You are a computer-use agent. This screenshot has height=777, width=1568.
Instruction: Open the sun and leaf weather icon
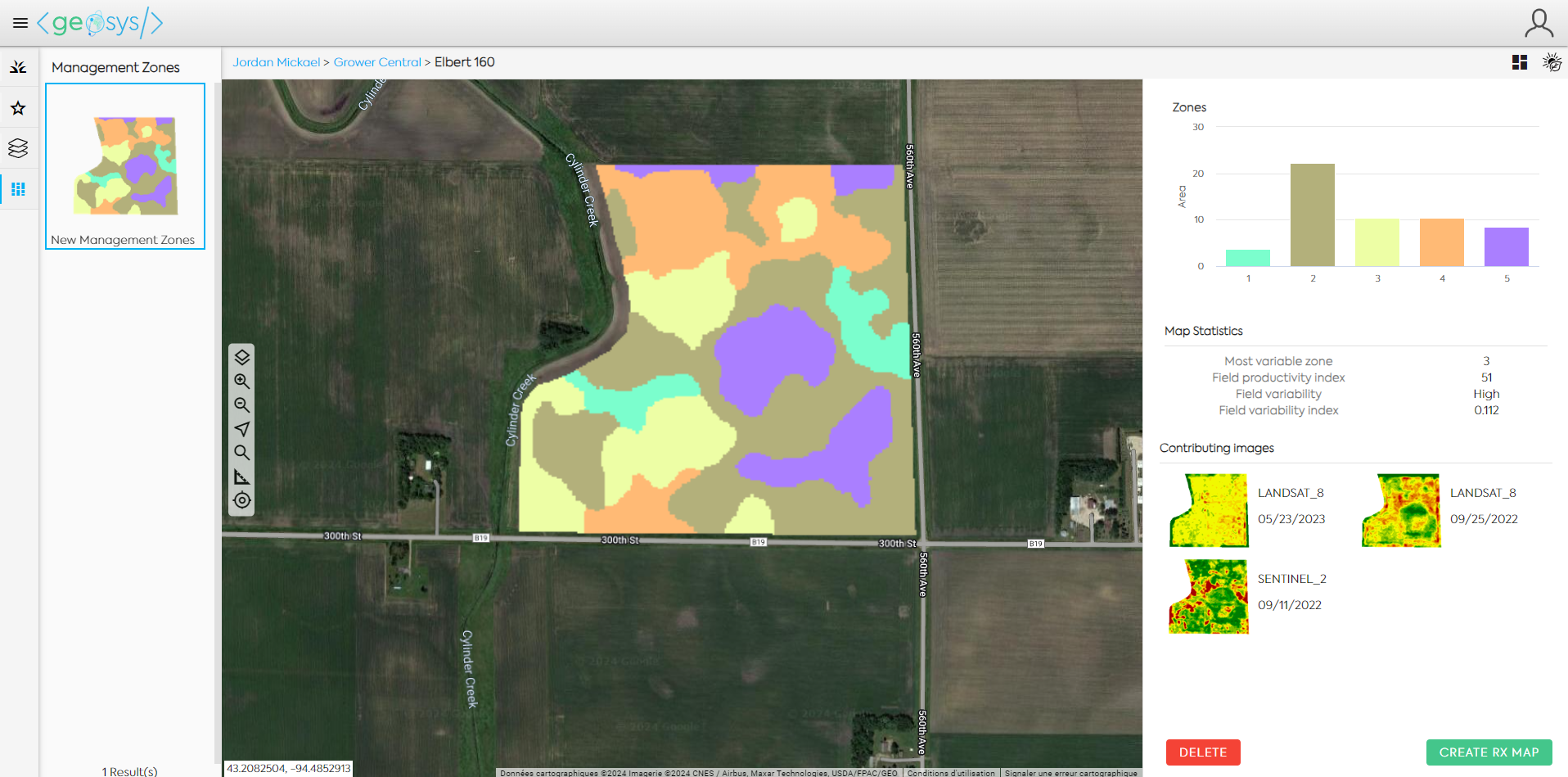(1552, 62)
